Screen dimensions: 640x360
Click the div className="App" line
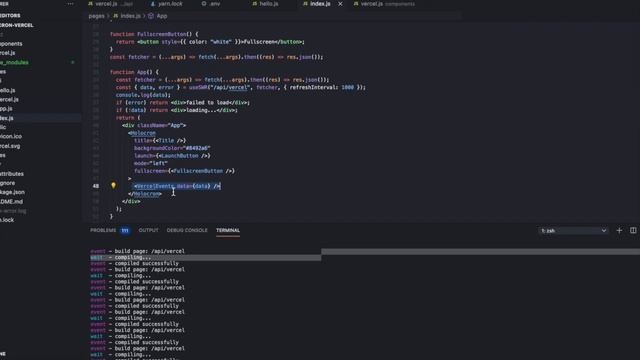154,125
